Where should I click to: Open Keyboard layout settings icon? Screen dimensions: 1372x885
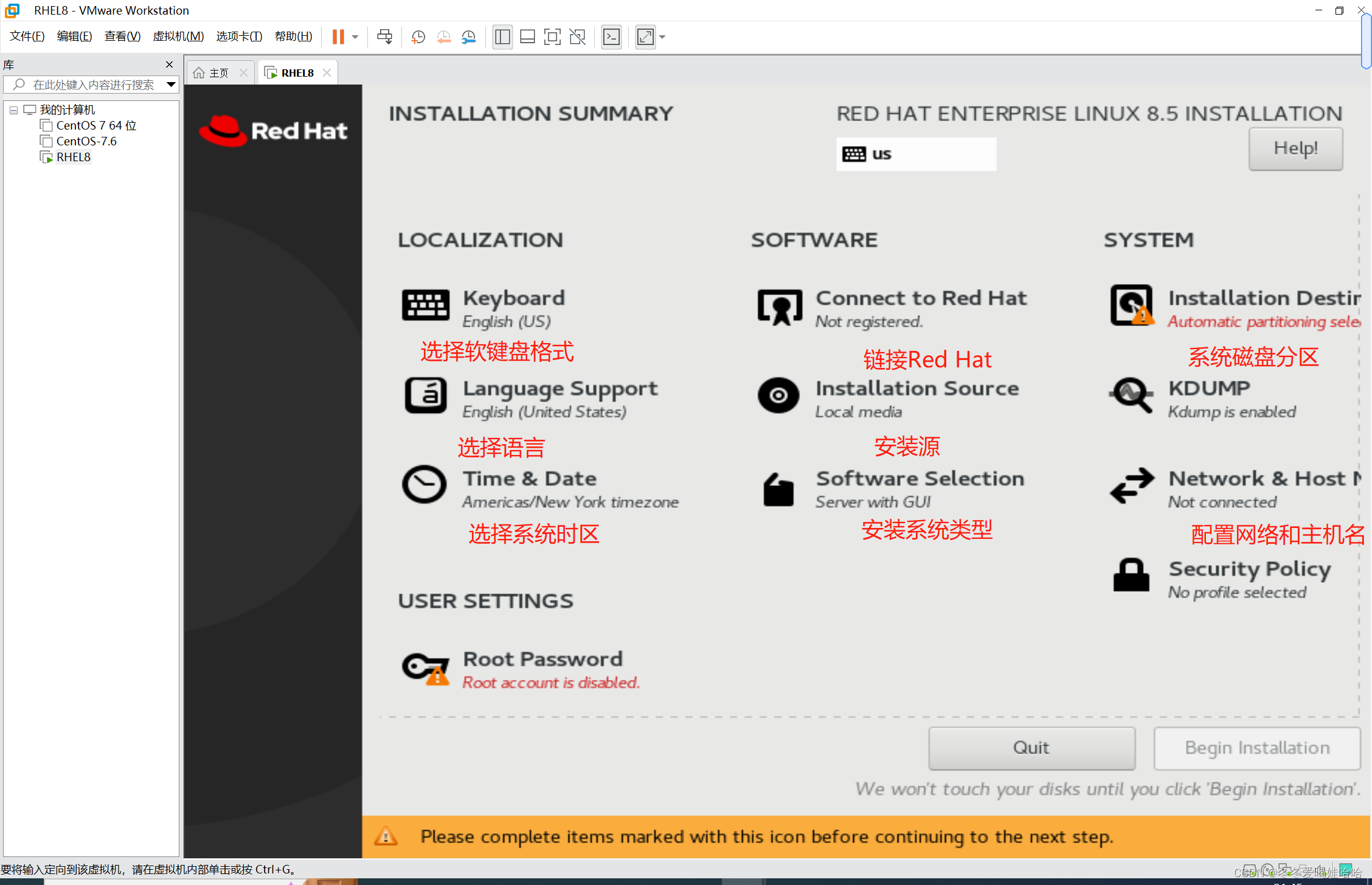click(425, 305)
